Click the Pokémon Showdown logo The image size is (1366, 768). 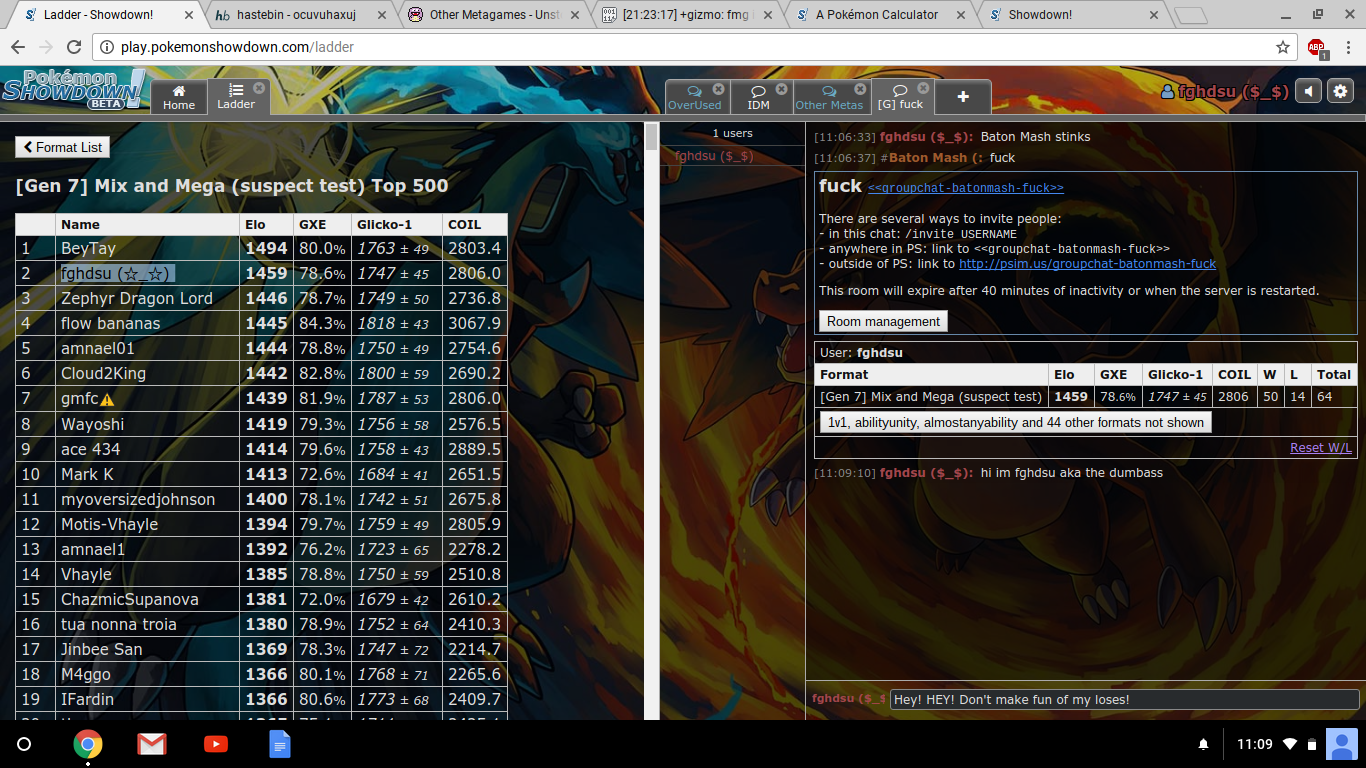[x=73, y=90]
